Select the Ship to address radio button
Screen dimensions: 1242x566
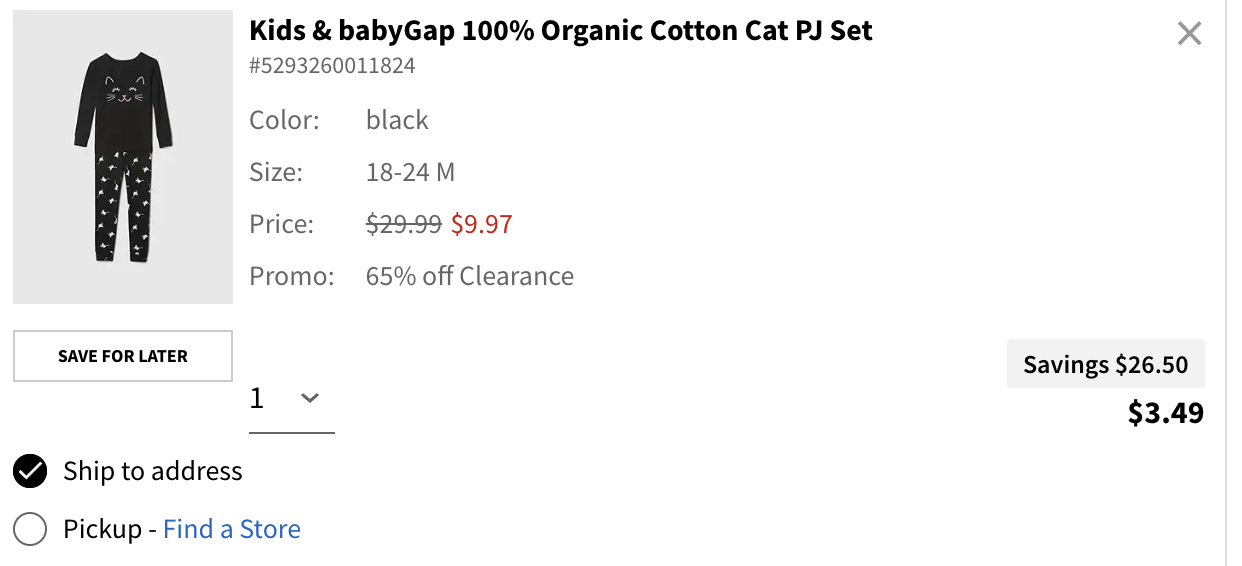[30, 471]
